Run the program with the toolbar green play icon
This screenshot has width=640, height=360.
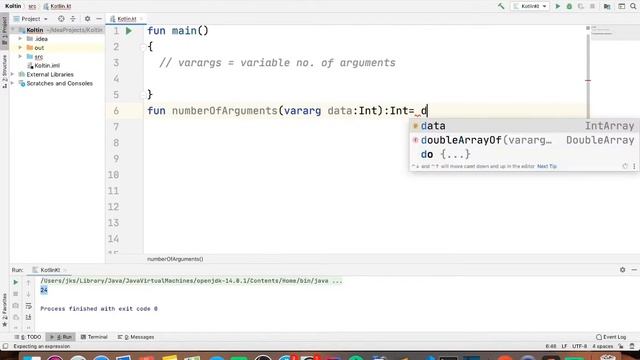click(x=558, y=6)
